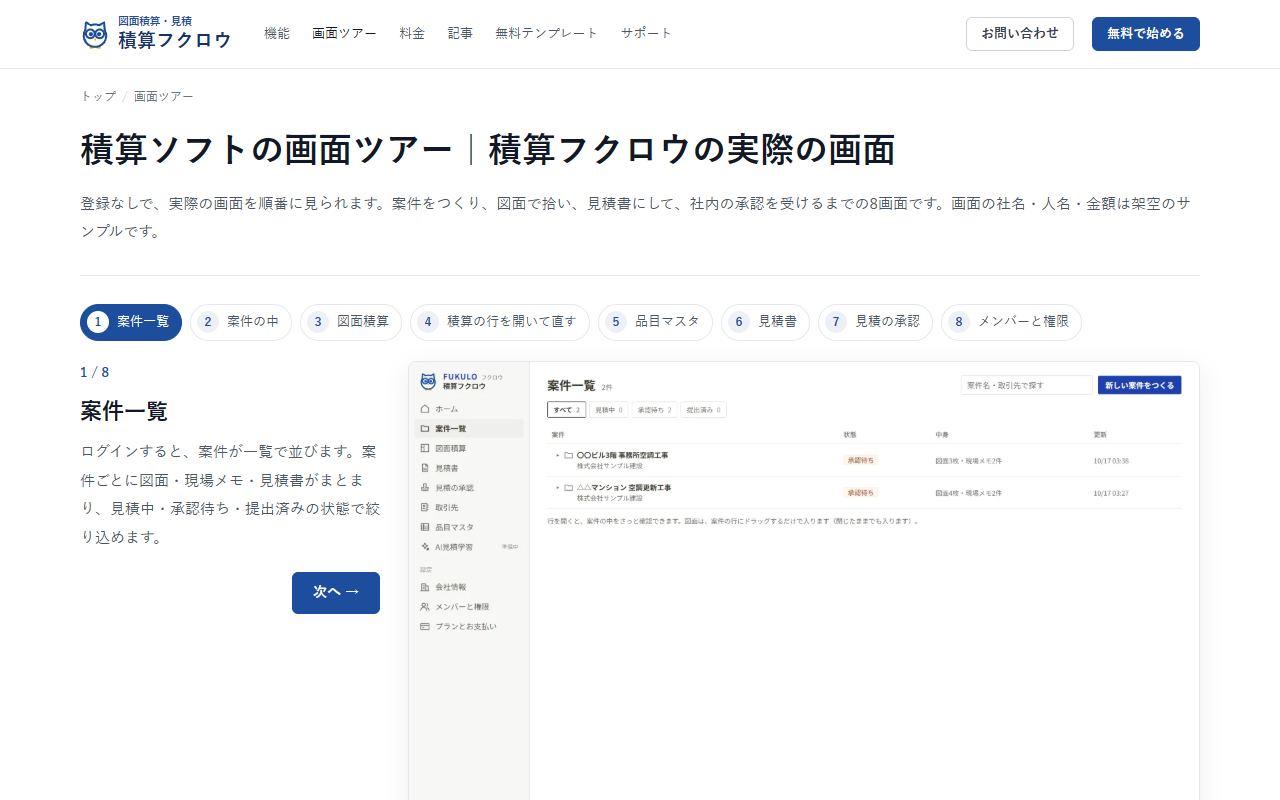This screenshot has height=800, width=1280.
Task: Click the 状態 column header in preview
Action: (850, 435)
